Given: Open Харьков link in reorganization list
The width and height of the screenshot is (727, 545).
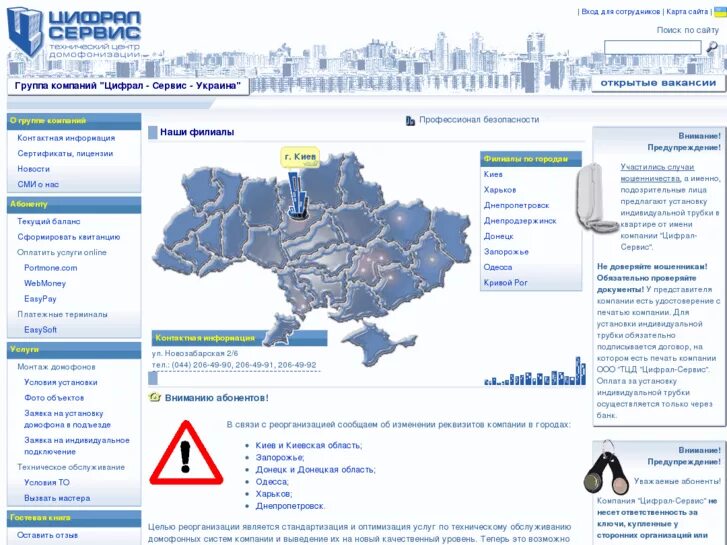Looking at the screenshot, I should (274, 494).
